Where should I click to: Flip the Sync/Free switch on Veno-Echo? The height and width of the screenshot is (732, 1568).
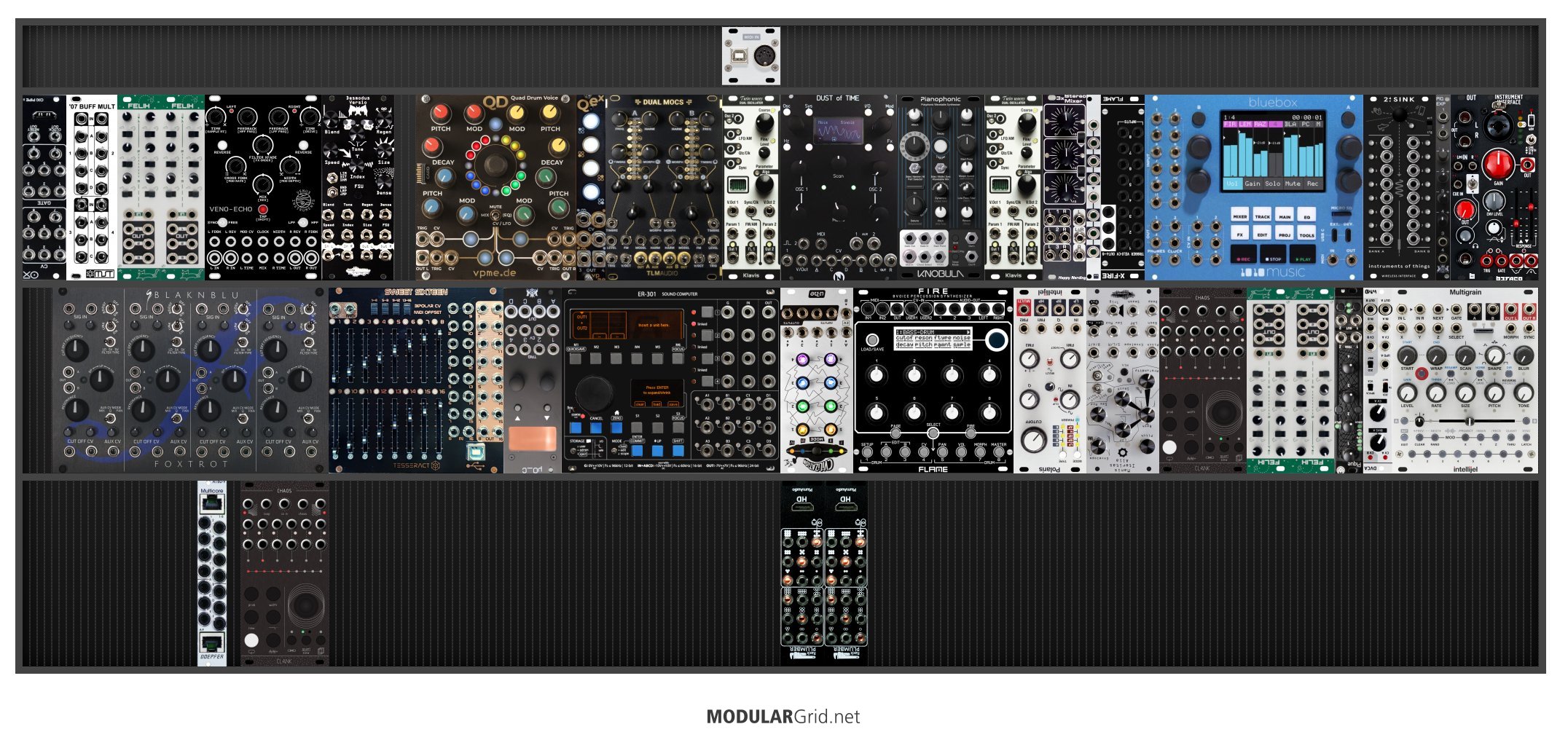pyautogui.click(x=223, y=222)
